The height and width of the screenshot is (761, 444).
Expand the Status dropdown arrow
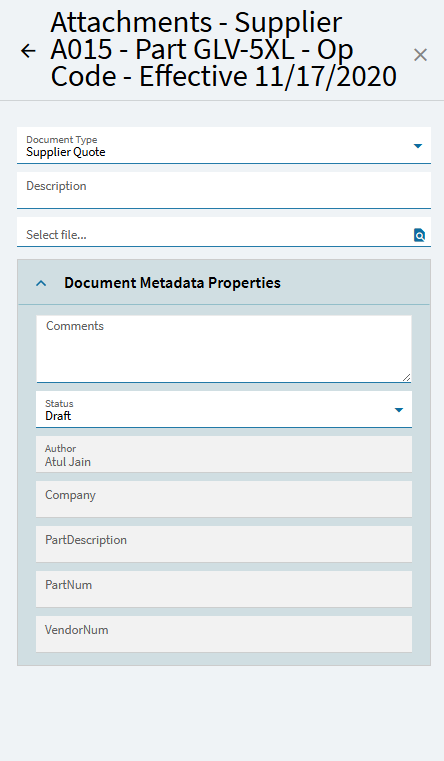[399, 410]
